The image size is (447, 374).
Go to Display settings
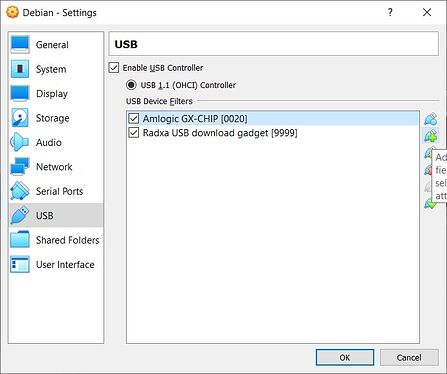[56, 93]
